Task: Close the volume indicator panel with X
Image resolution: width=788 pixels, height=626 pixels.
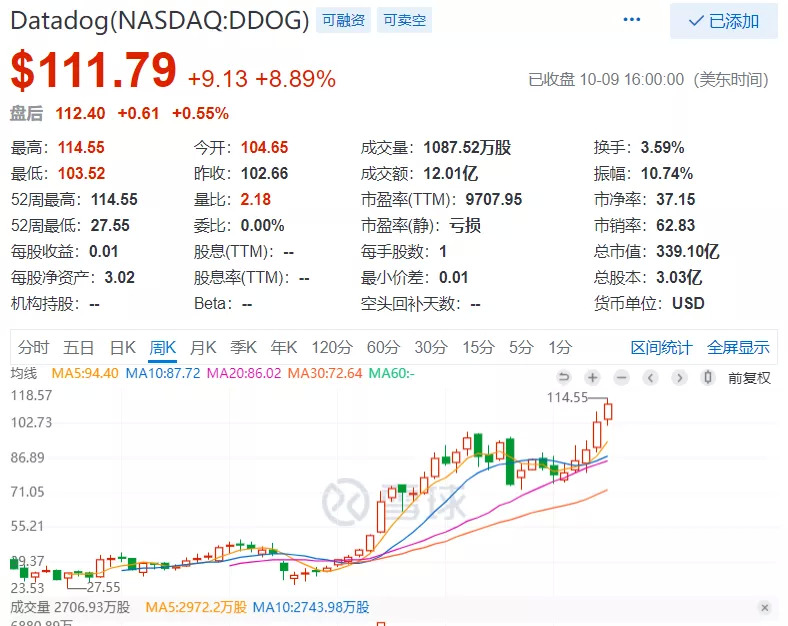Action: 764,608
